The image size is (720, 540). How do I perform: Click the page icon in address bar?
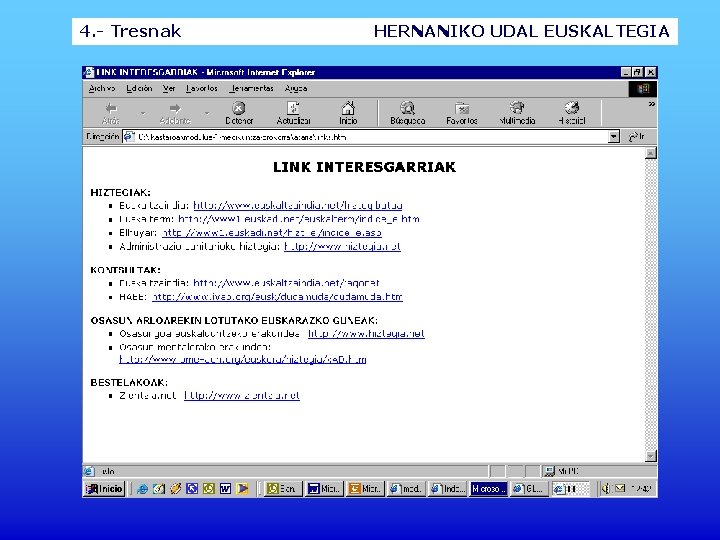[x=129, y=137]
